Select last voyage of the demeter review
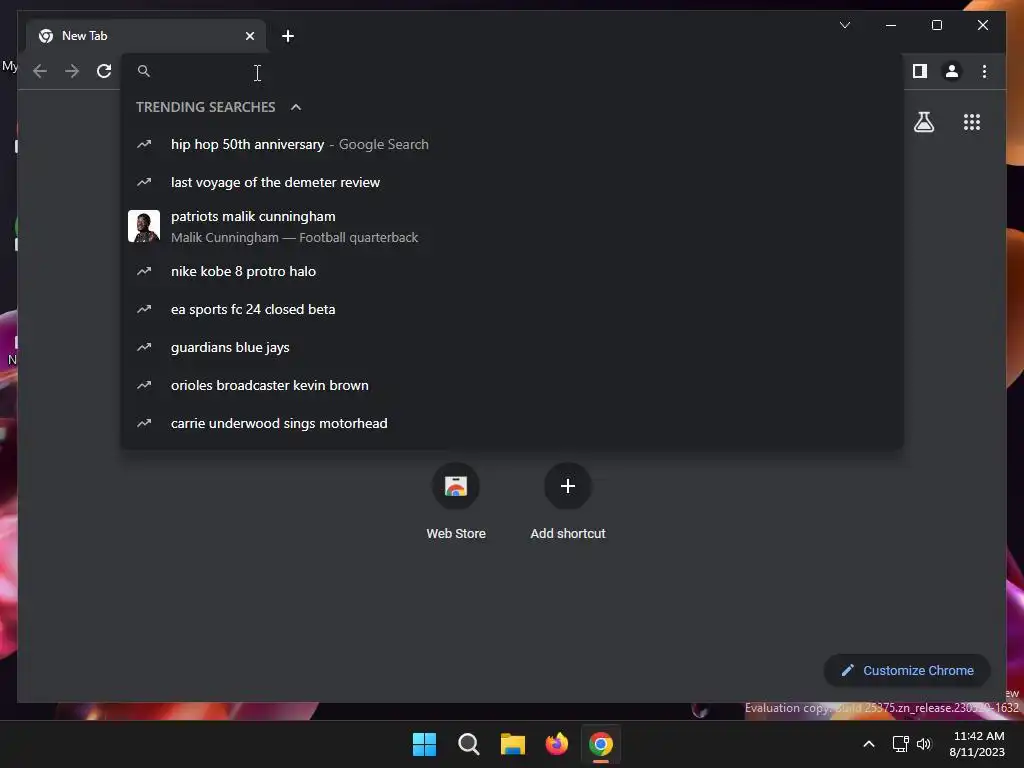Screen dimensions: 1024x768 pos(512,182)
